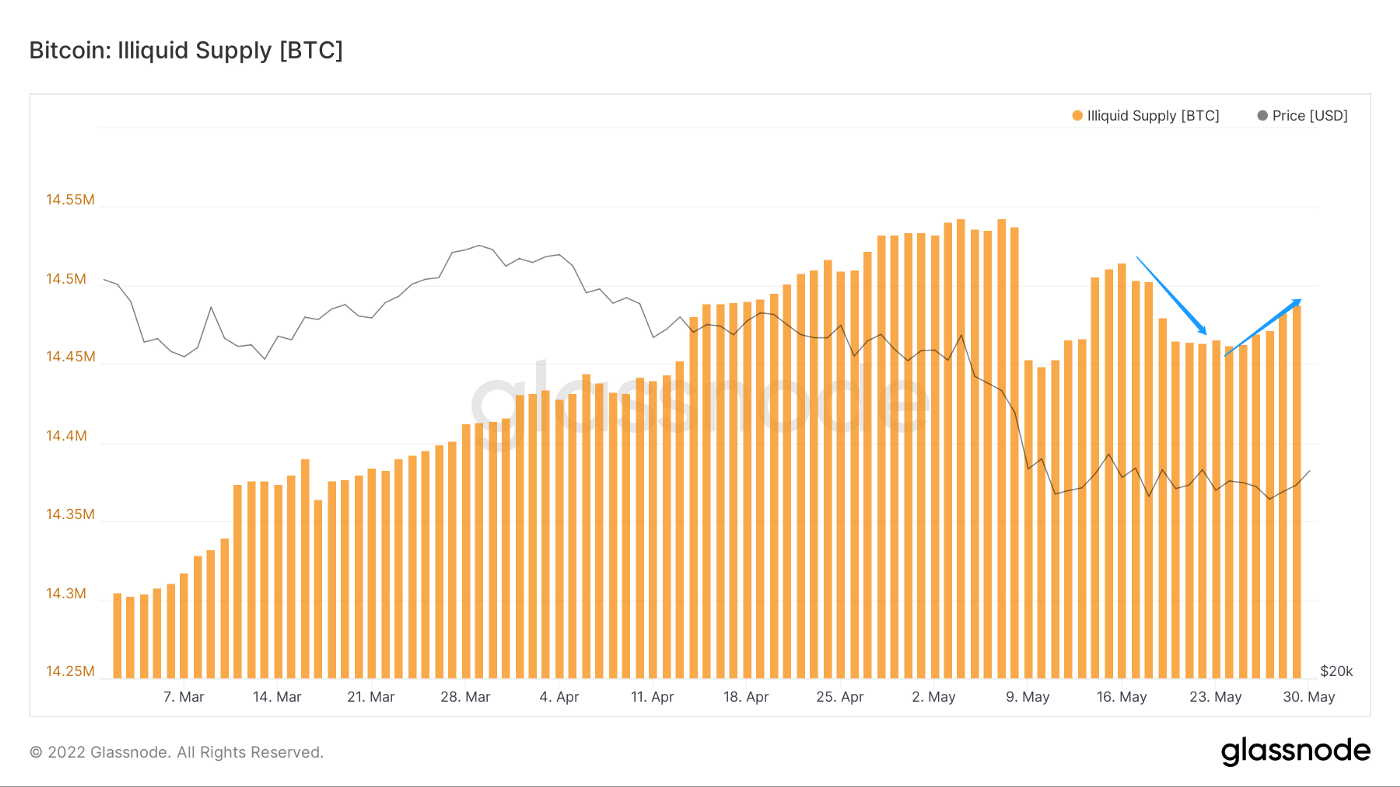Click the $20k price axis label
Viewport: 1400px width, 787px height.
1336,671
